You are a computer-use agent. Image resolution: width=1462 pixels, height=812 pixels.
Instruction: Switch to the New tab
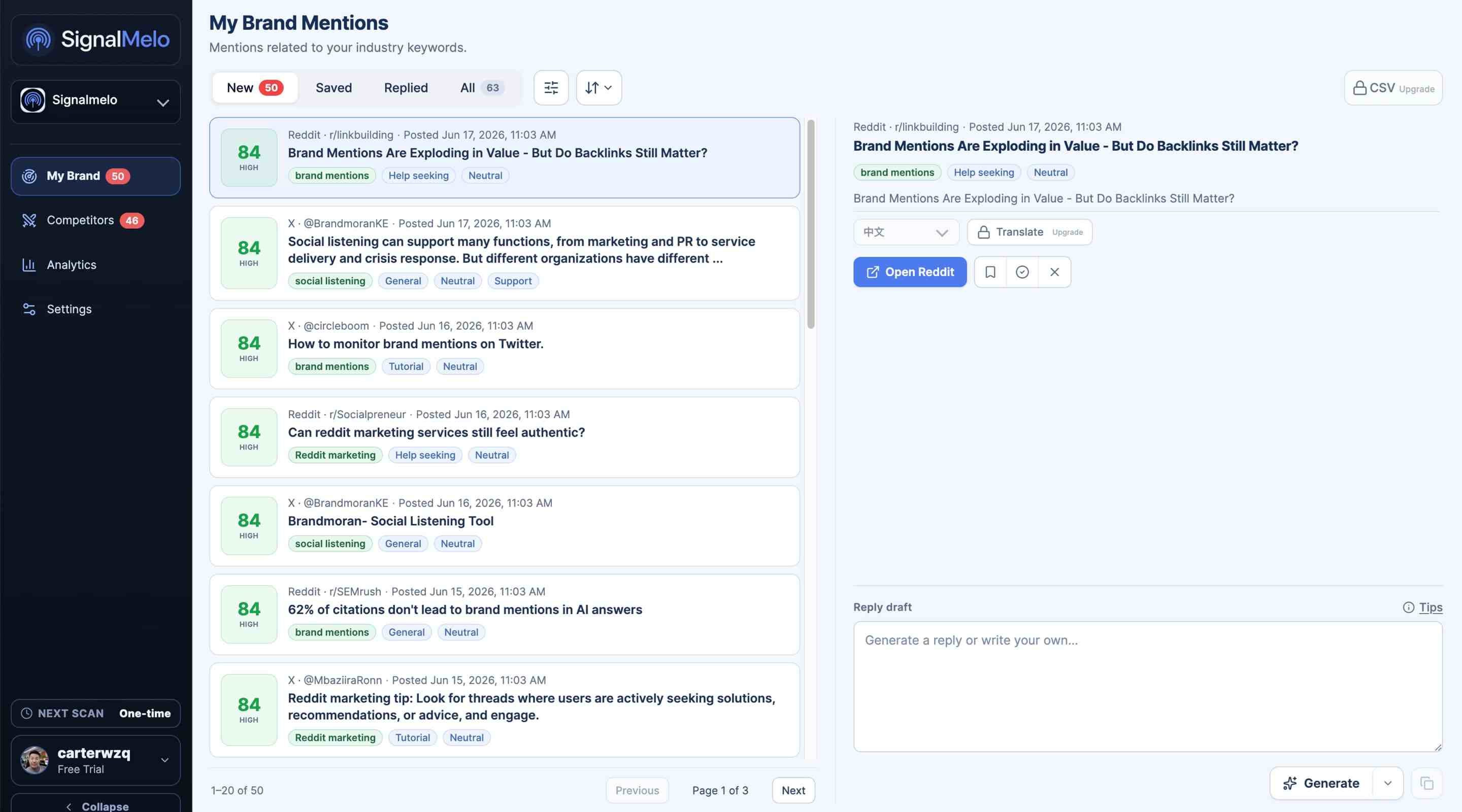point(254,88)
